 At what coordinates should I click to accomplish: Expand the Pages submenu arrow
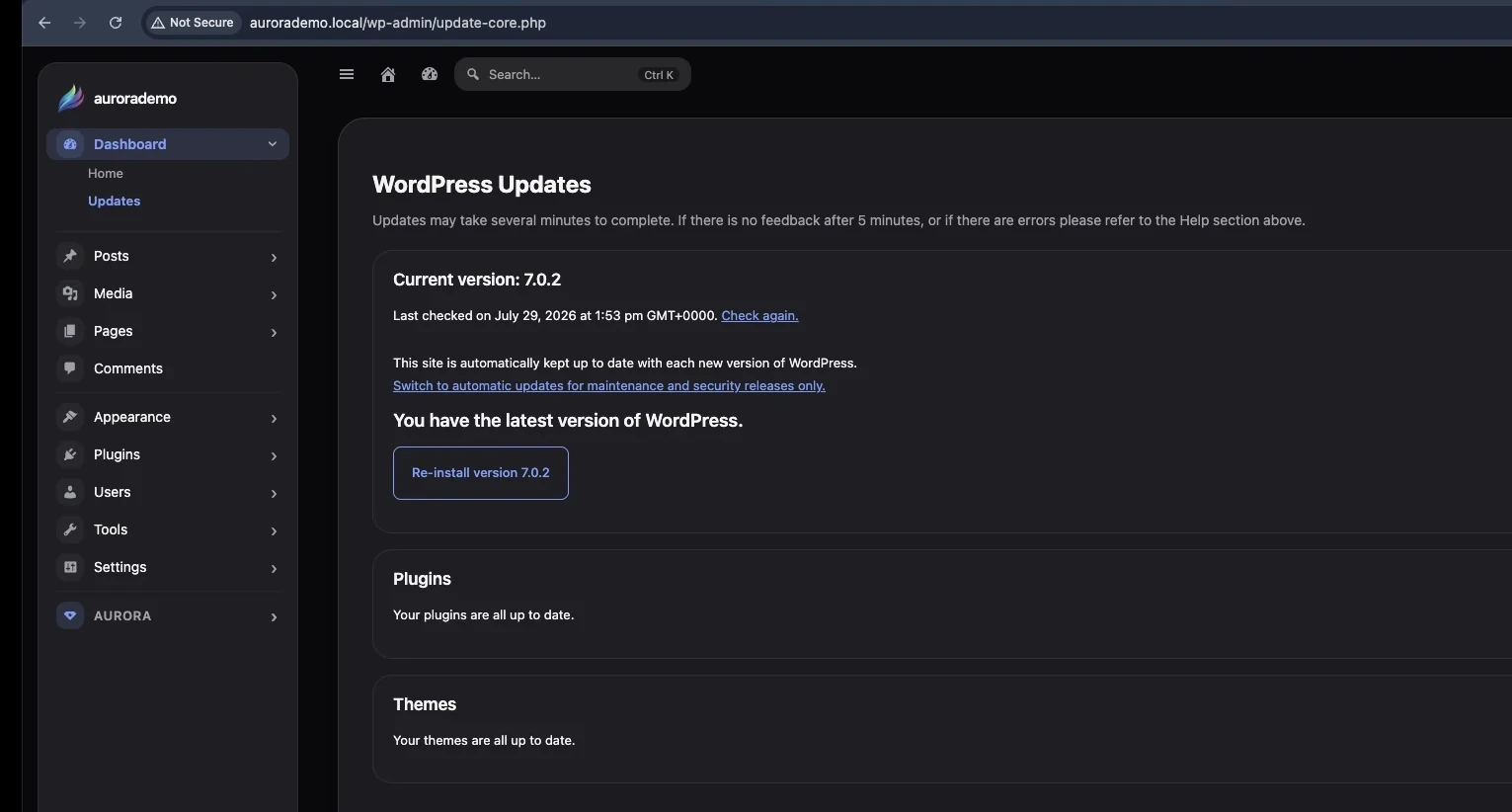(x=274, y=332)
